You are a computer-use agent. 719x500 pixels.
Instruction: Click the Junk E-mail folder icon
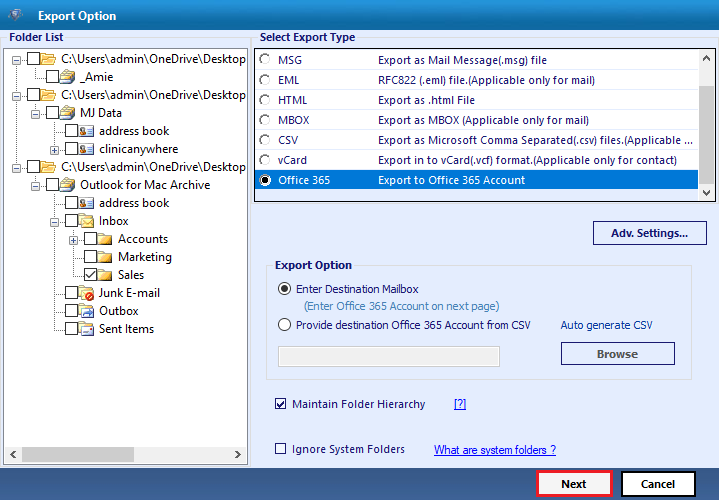pyautogui.click(x=86, y=293)
